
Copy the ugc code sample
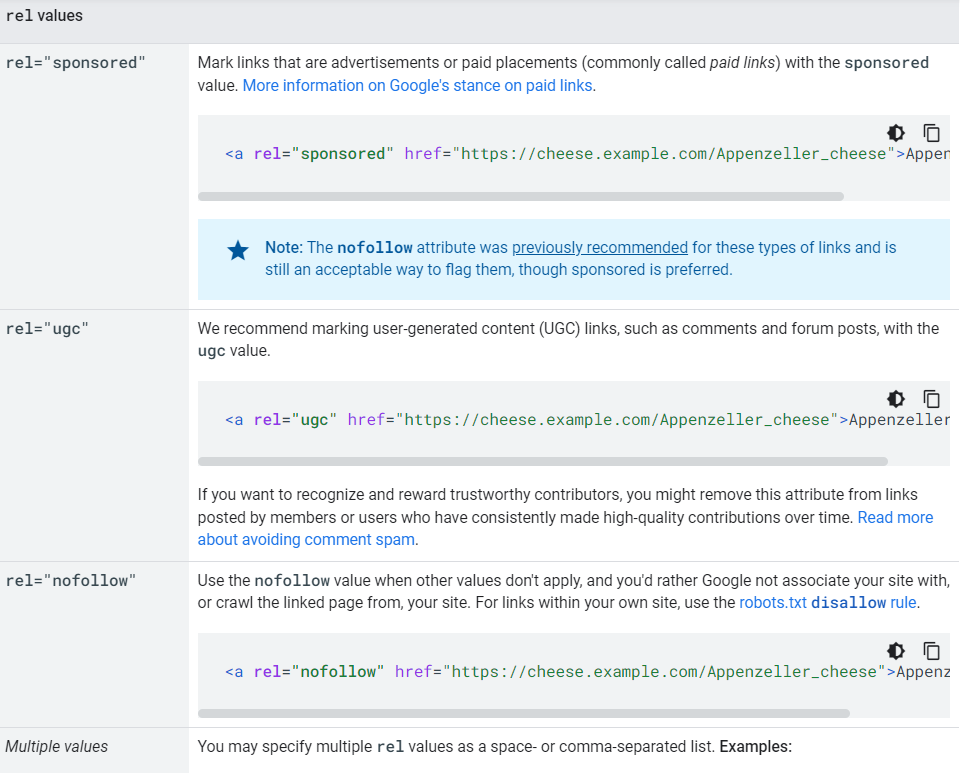pyautogui.click(x=931, y=399)
